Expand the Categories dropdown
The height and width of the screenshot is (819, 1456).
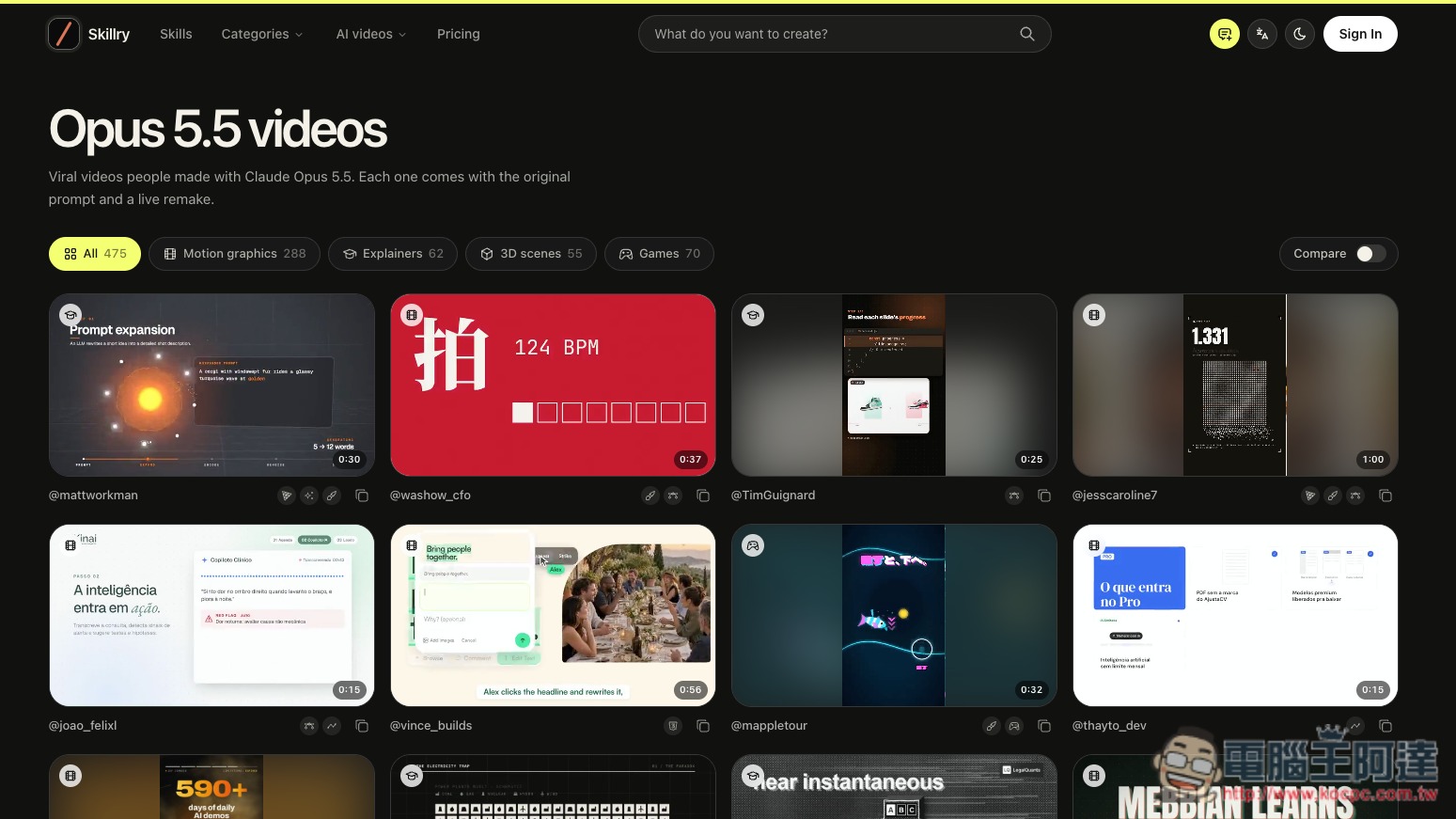(262, 34)
